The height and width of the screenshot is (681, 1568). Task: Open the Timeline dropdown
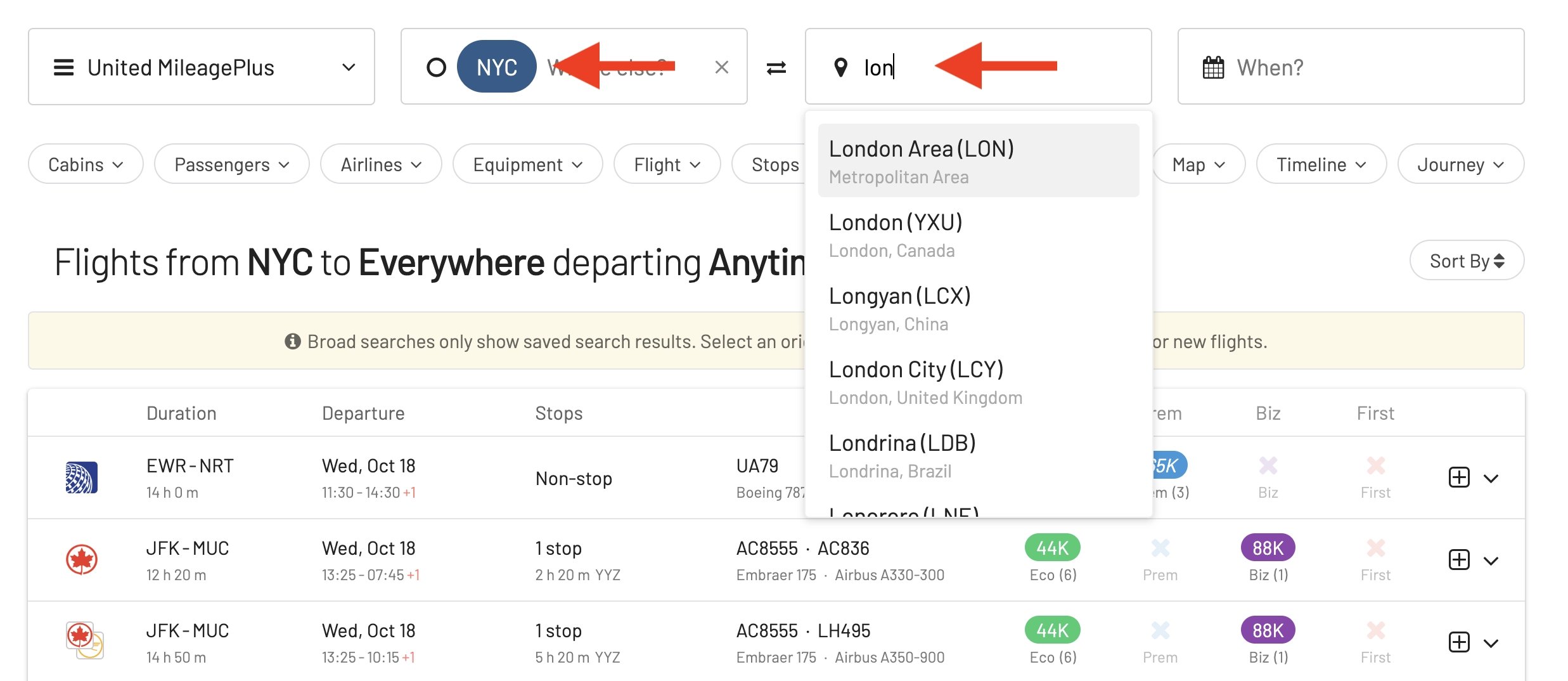pos(1321,164)
